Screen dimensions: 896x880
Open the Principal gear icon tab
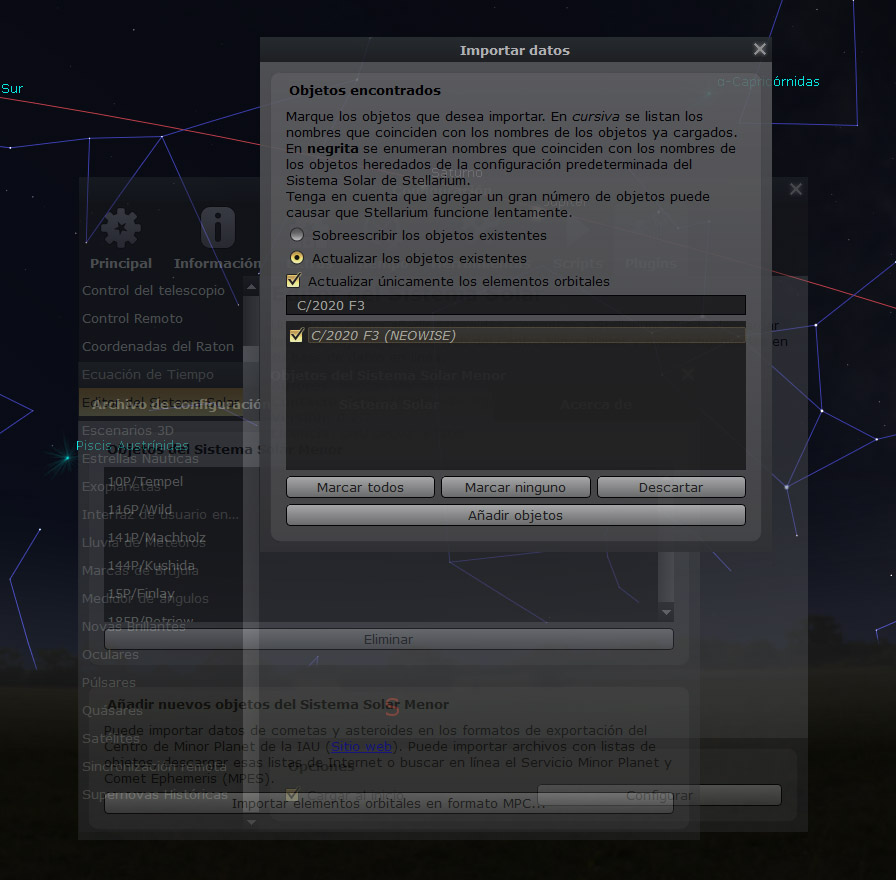tap(121, 238)
